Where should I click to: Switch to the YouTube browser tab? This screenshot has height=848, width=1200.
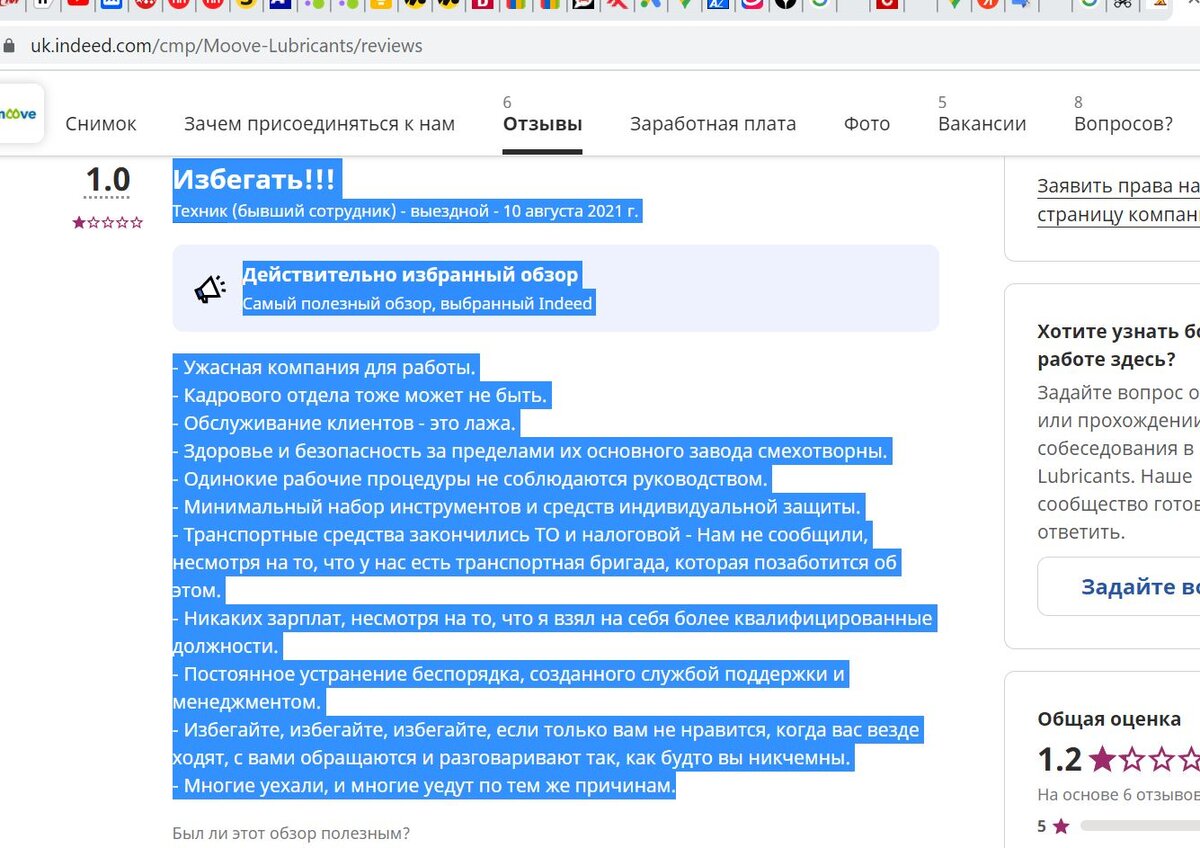(x=79, y=4)
